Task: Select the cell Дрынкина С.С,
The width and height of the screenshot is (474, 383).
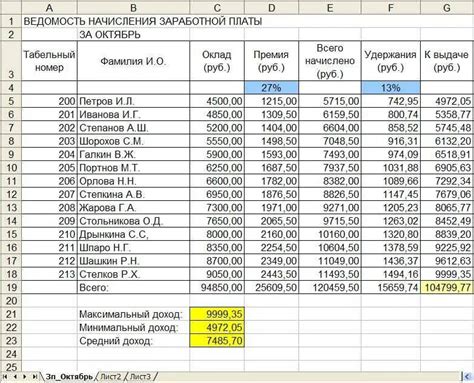Action: point(133,234)
